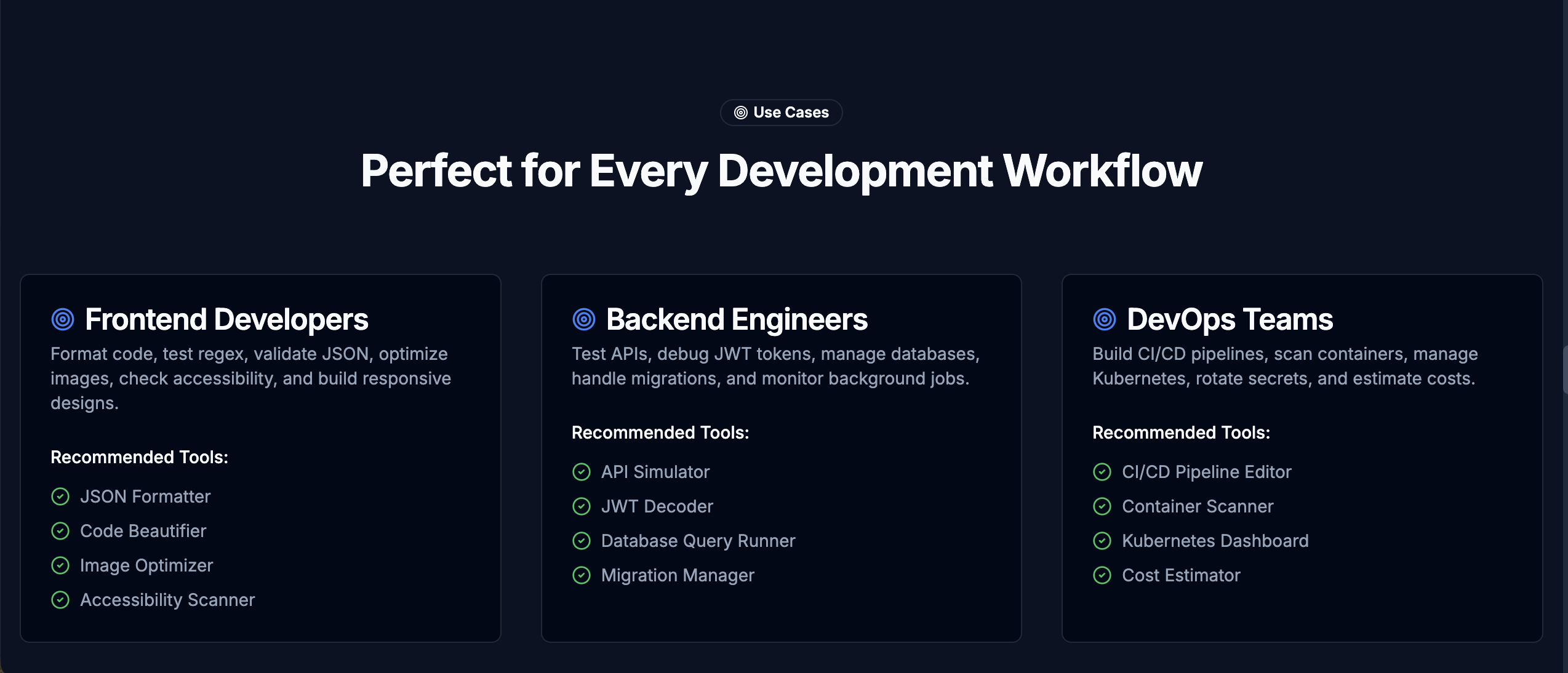Click the DevOps Teams card heading

pyautogui.click(x=1230, y=319)
